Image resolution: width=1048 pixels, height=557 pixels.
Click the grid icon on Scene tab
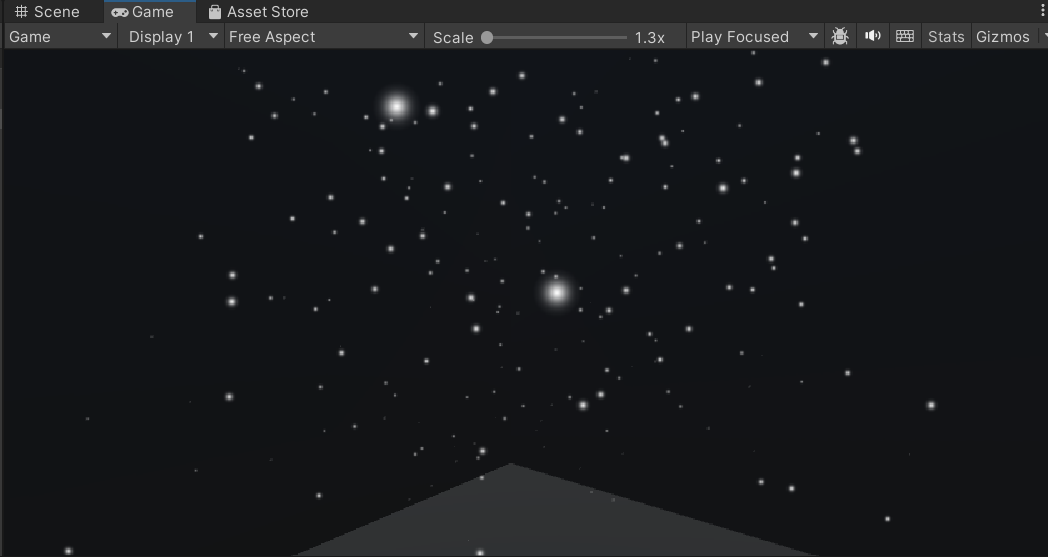pos(21,12)
